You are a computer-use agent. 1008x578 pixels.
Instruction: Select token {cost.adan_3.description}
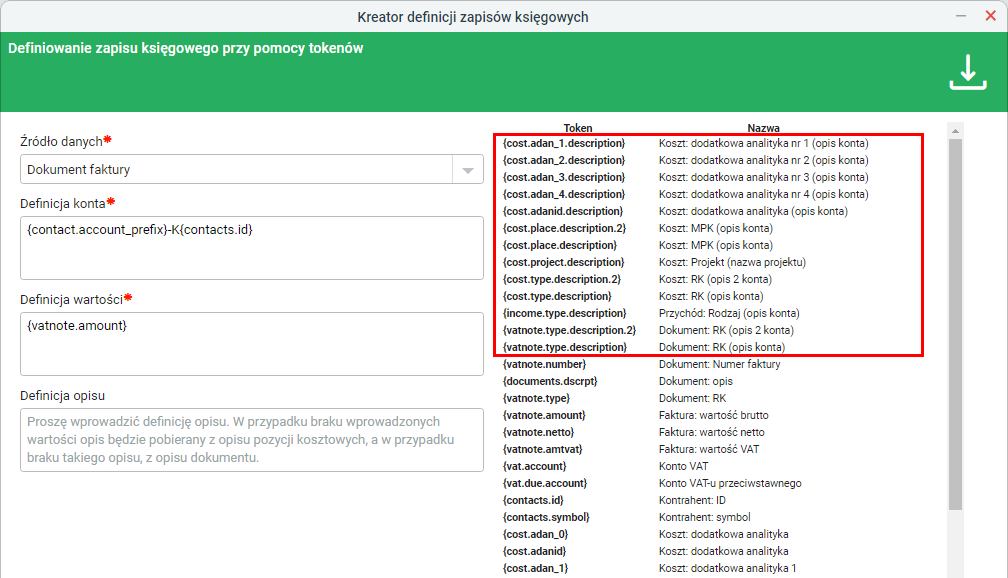point(564,177)
